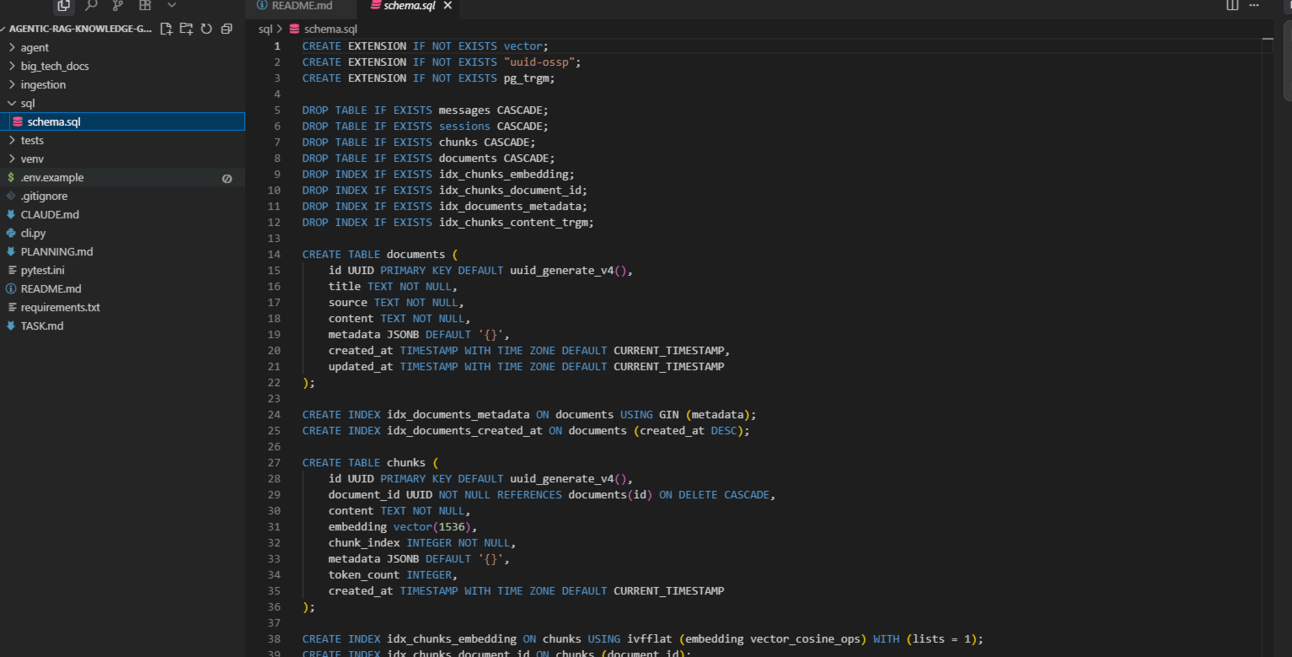Screen dimensions: 1292x657
Task: Open the Extensions view icon
Action: pyautogui.click(x=145, y=6)
